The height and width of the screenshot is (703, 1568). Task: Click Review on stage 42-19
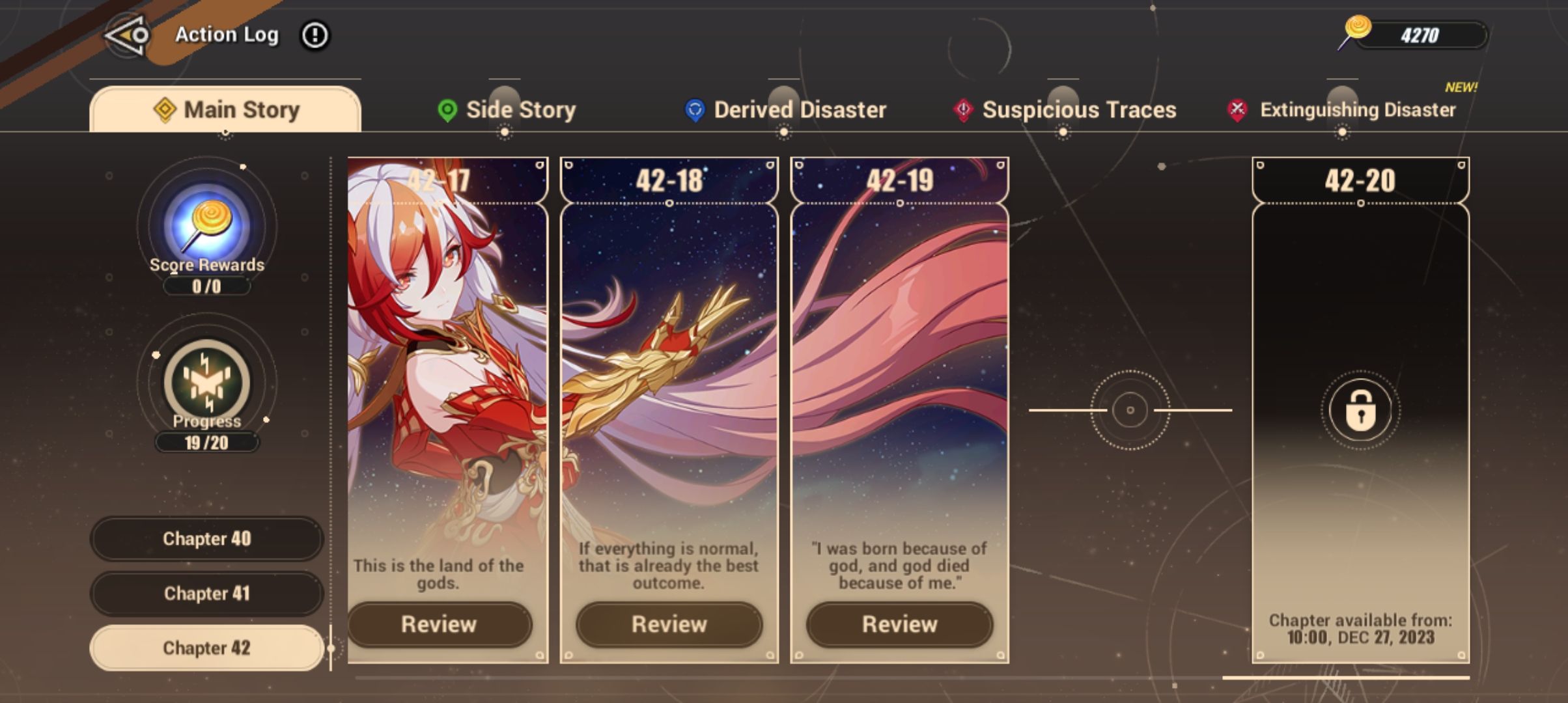coord(900,624)
